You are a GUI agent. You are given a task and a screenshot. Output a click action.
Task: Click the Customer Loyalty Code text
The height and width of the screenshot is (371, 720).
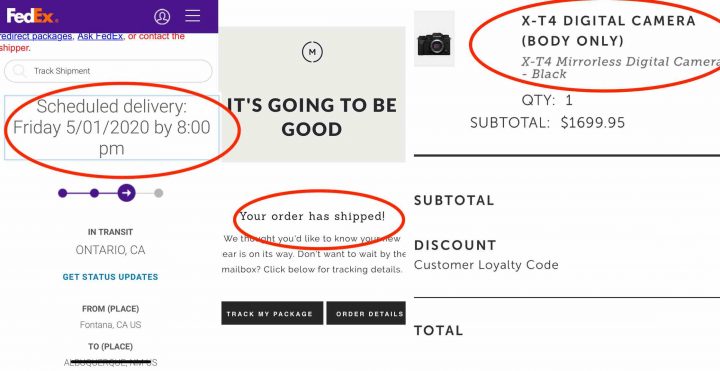[486, 265]
